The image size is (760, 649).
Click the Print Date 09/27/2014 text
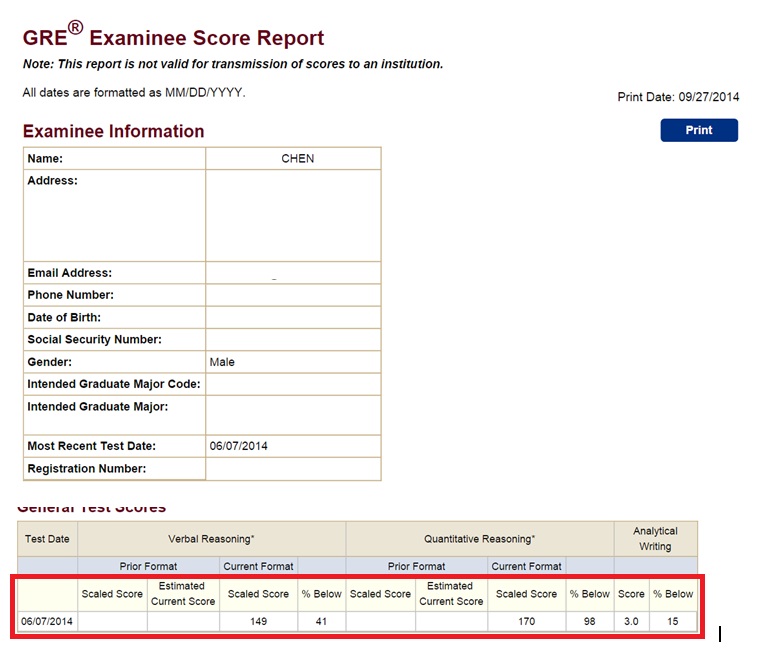(678, 97)
